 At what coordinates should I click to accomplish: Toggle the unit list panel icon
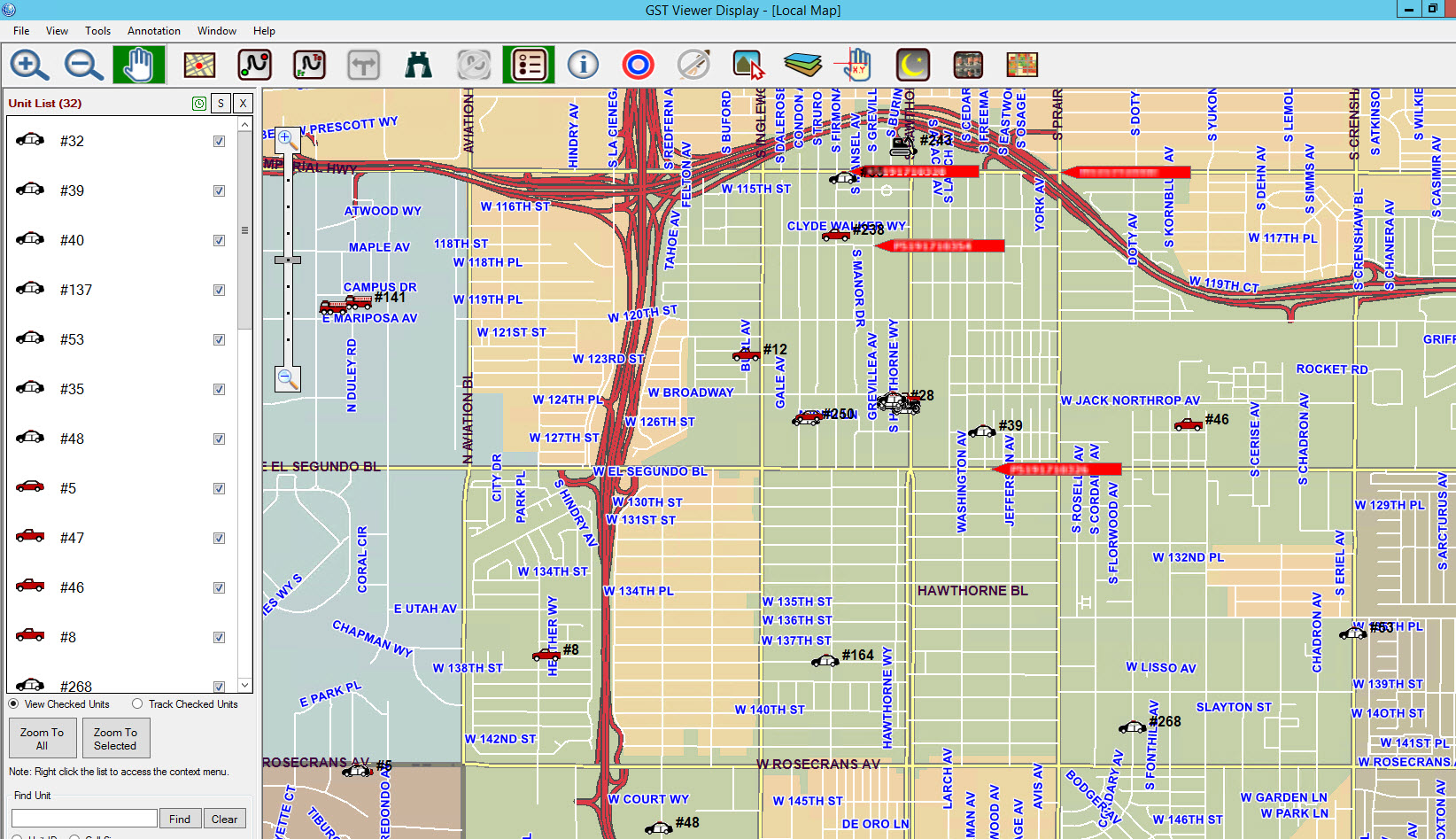click(x=529, y=65)
